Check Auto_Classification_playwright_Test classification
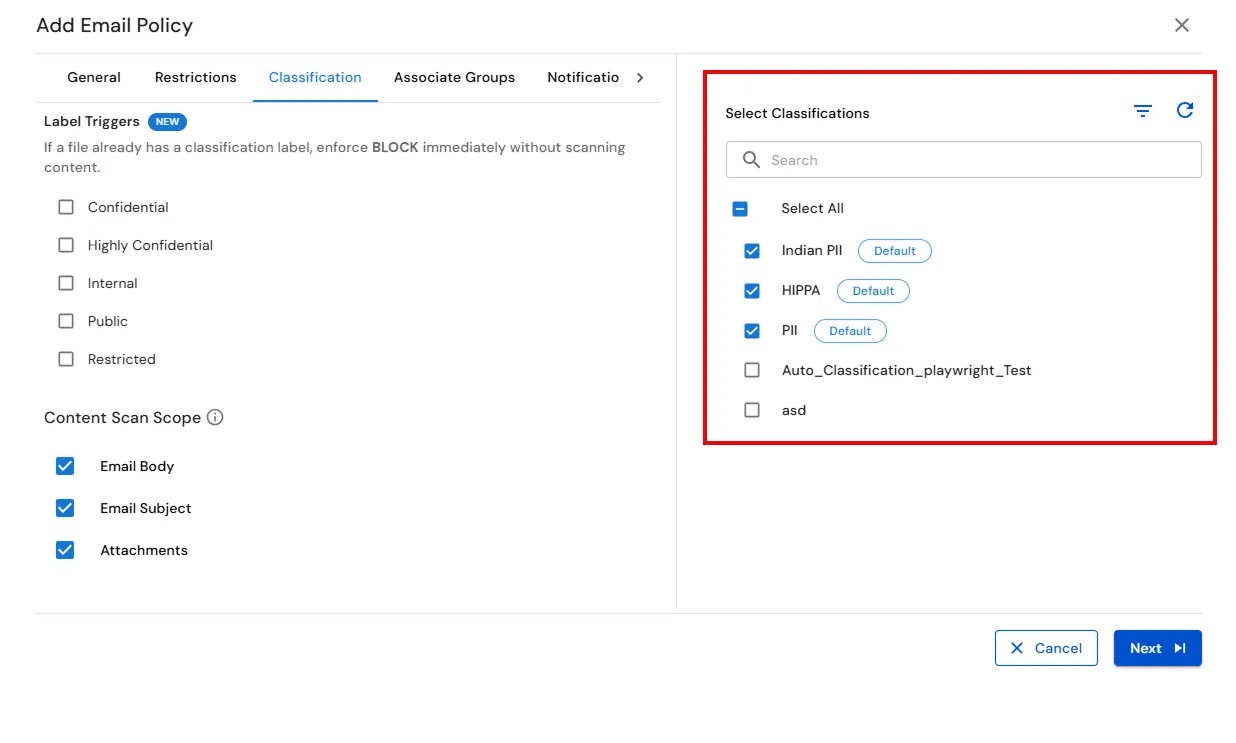1236x743 pixels. click(752, 370)
